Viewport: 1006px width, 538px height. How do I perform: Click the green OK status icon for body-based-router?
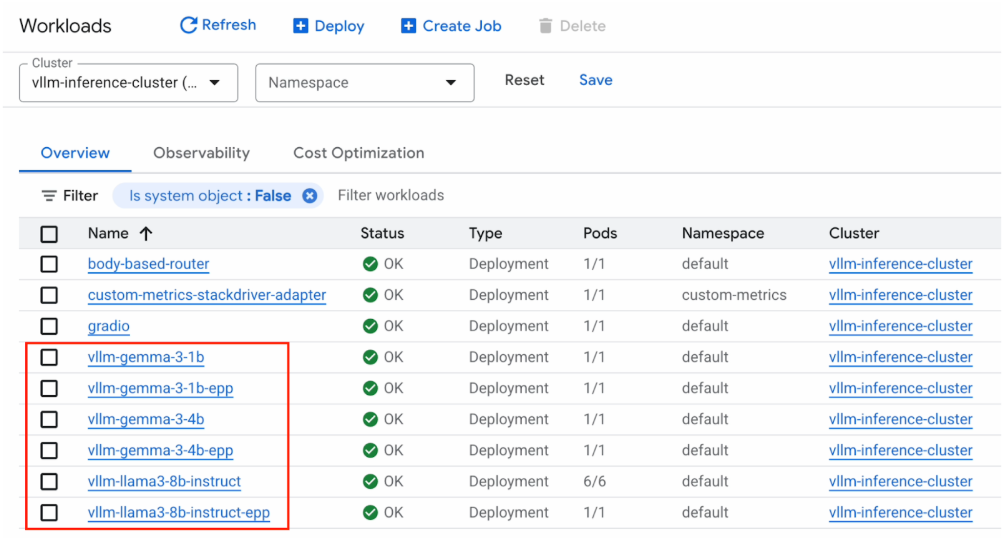(370, 264)
